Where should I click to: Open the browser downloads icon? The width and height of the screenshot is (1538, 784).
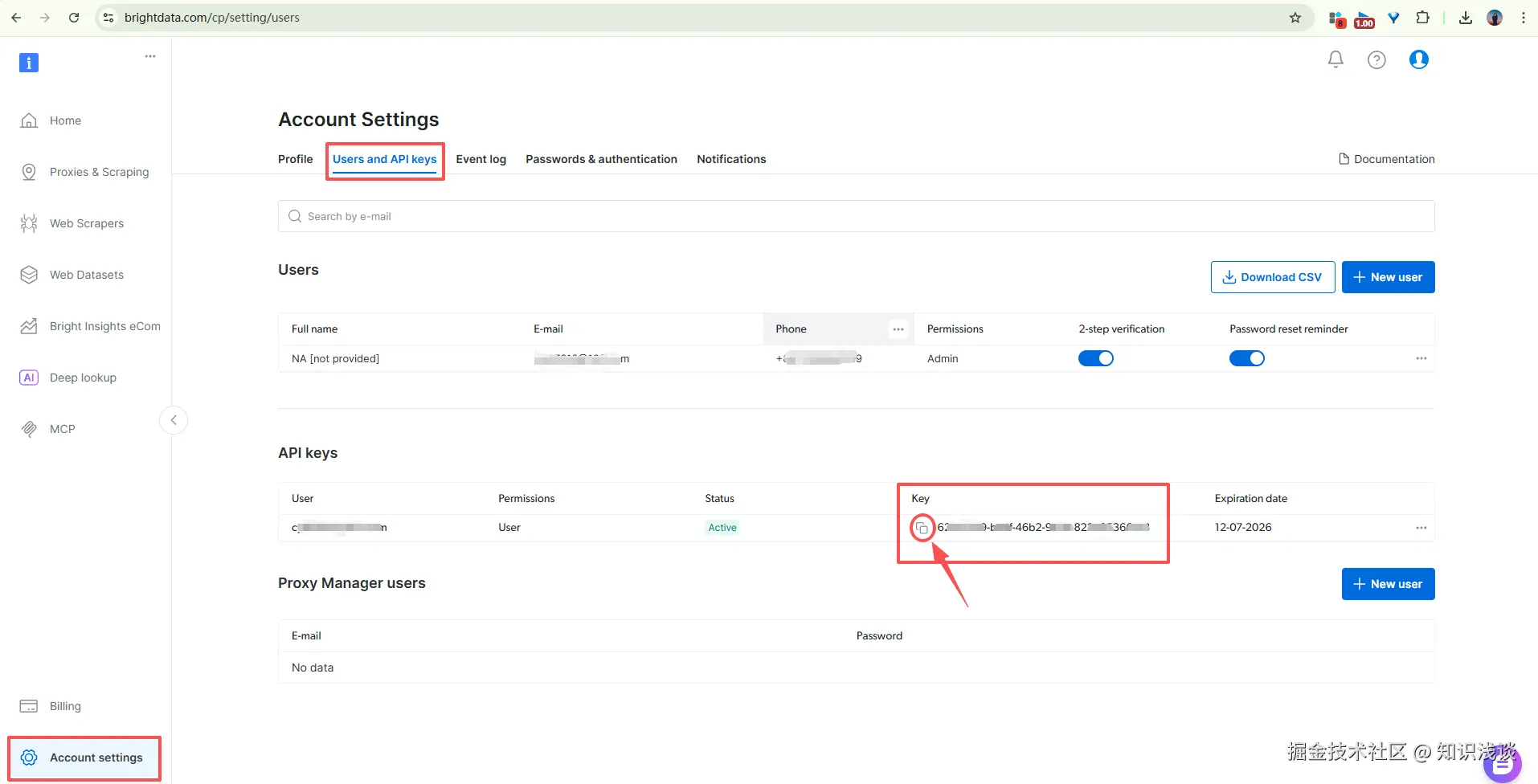[1466, 18]
